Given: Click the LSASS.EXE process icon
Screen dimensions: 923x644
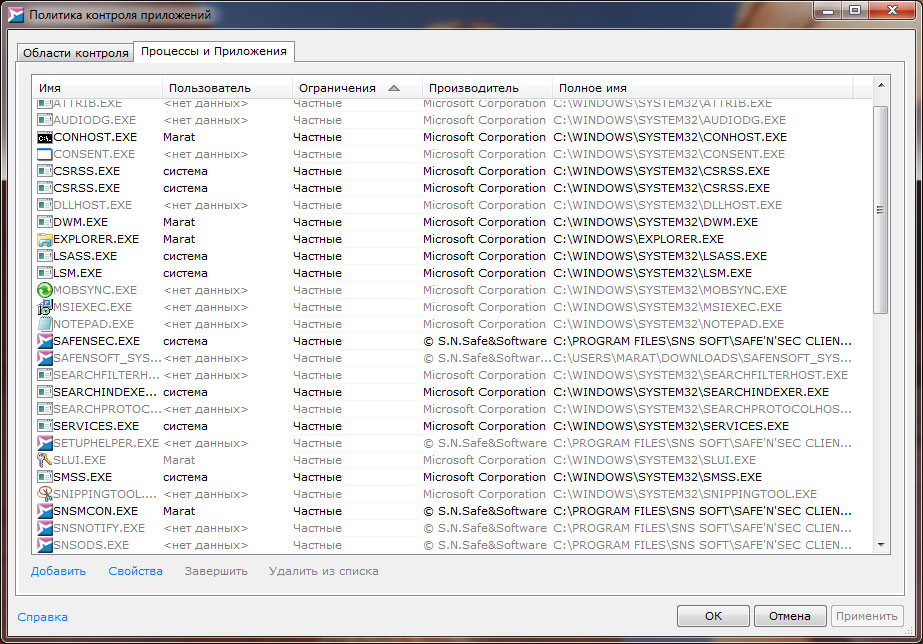Looking at the screenshot, I should (45, 257).
